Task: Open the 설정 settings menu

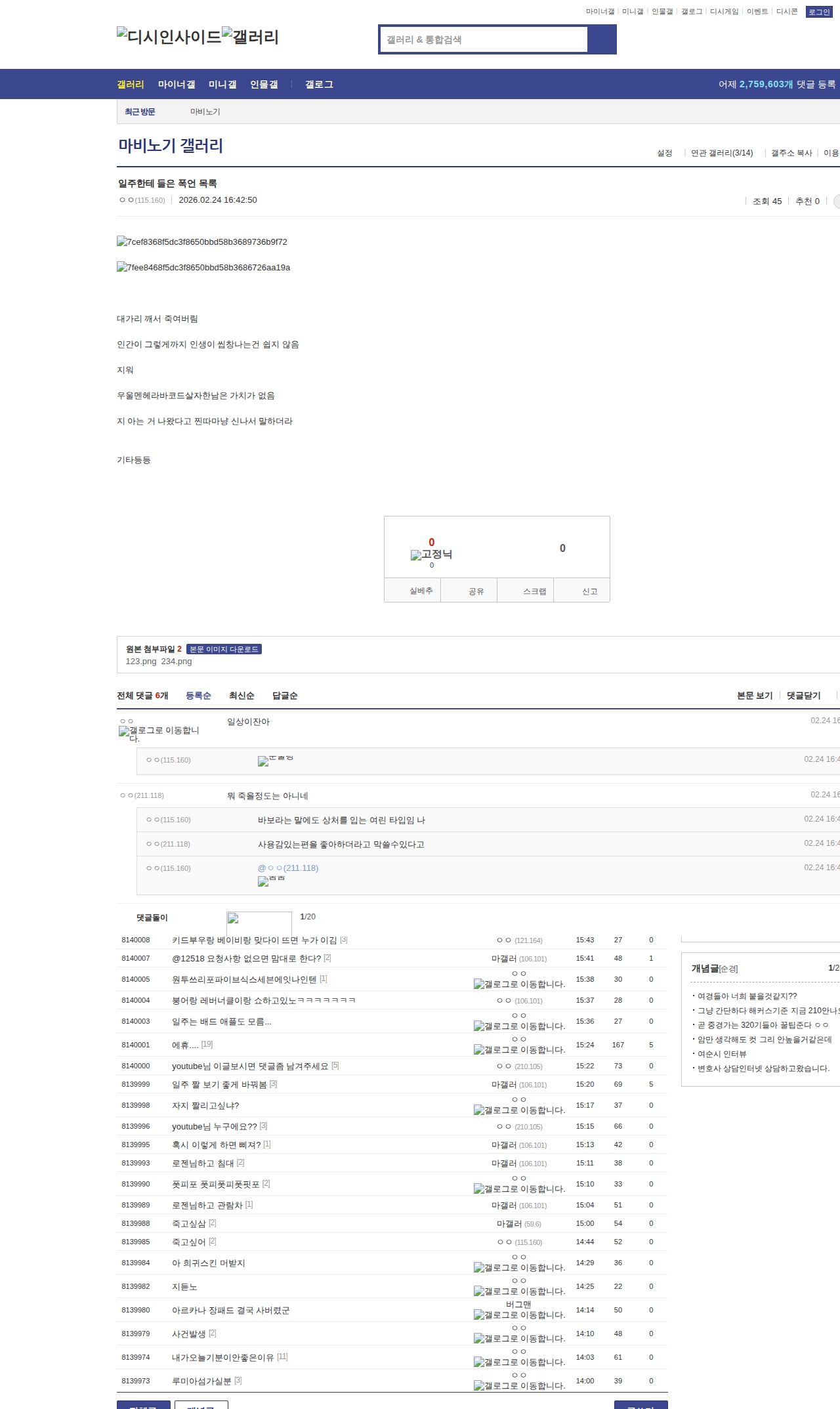Action: [665, 153]
